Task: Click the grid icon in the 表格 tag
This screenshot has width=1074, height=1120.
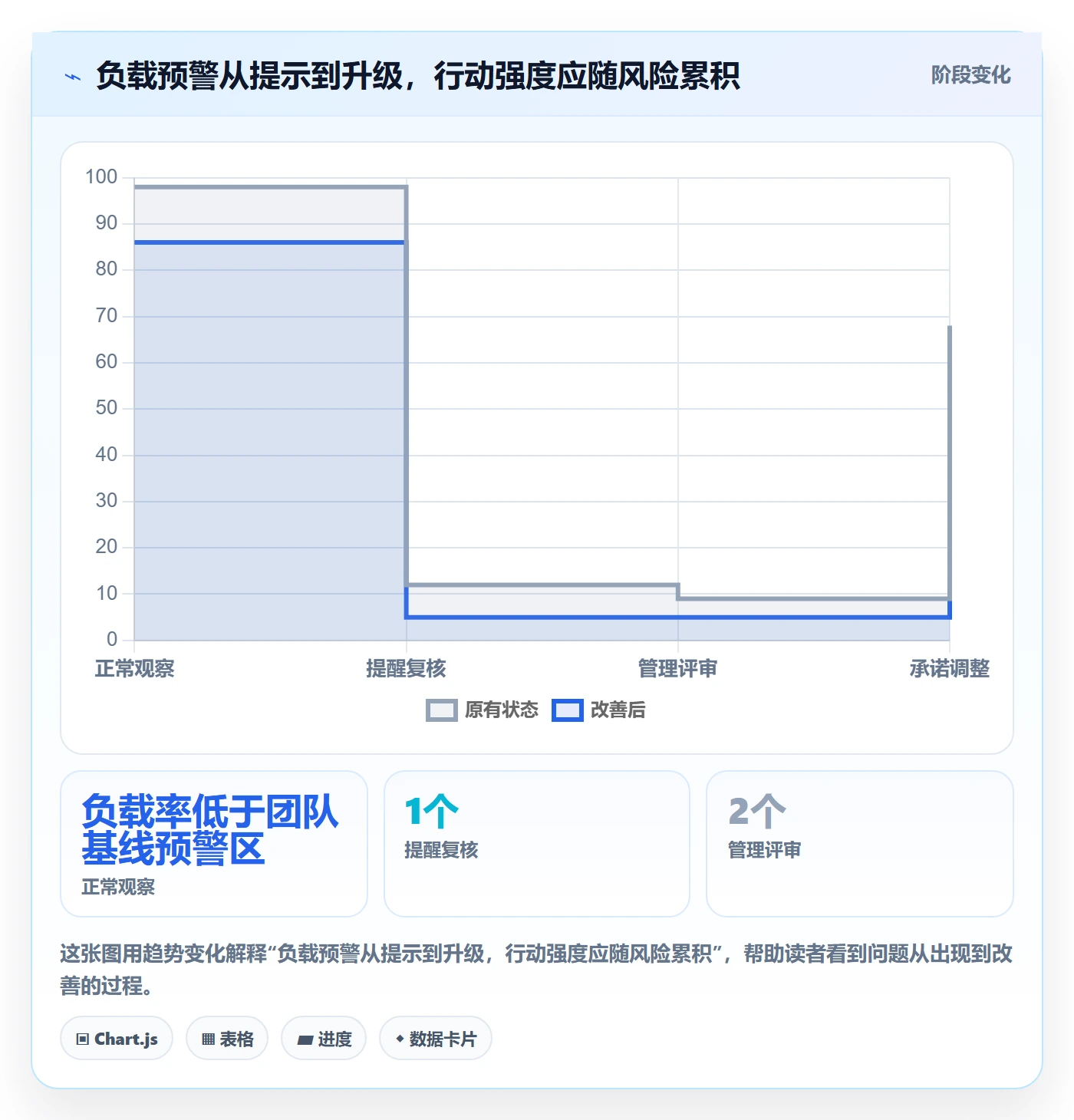Action: [208, 1039]
